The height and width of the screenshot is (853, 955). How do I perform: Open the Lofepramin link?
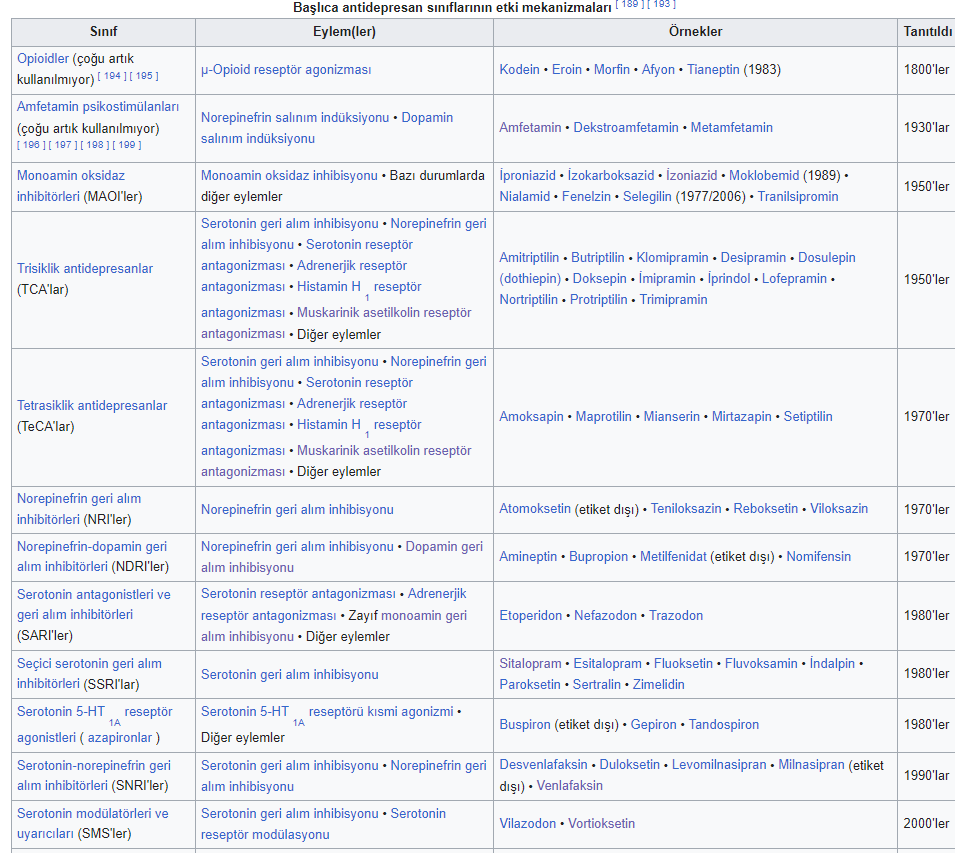pos(794,278)
